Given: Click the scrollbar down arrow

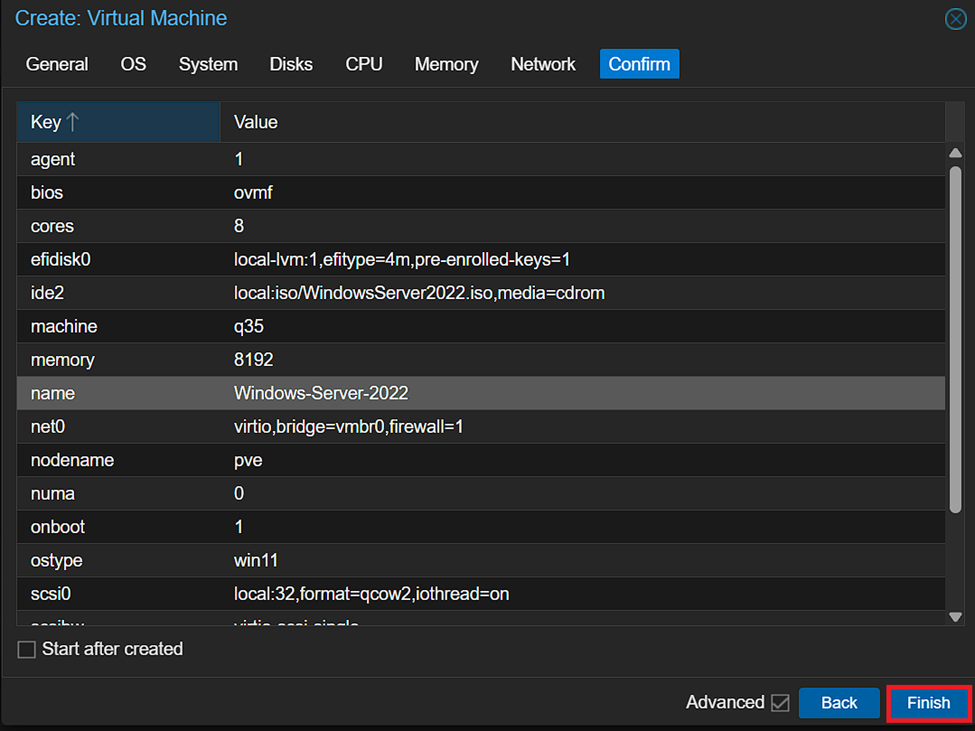Looking at the screenshot, I should 955,617.
